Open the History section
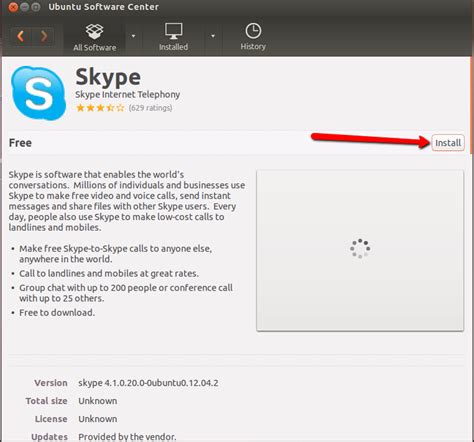 (253, 37)
